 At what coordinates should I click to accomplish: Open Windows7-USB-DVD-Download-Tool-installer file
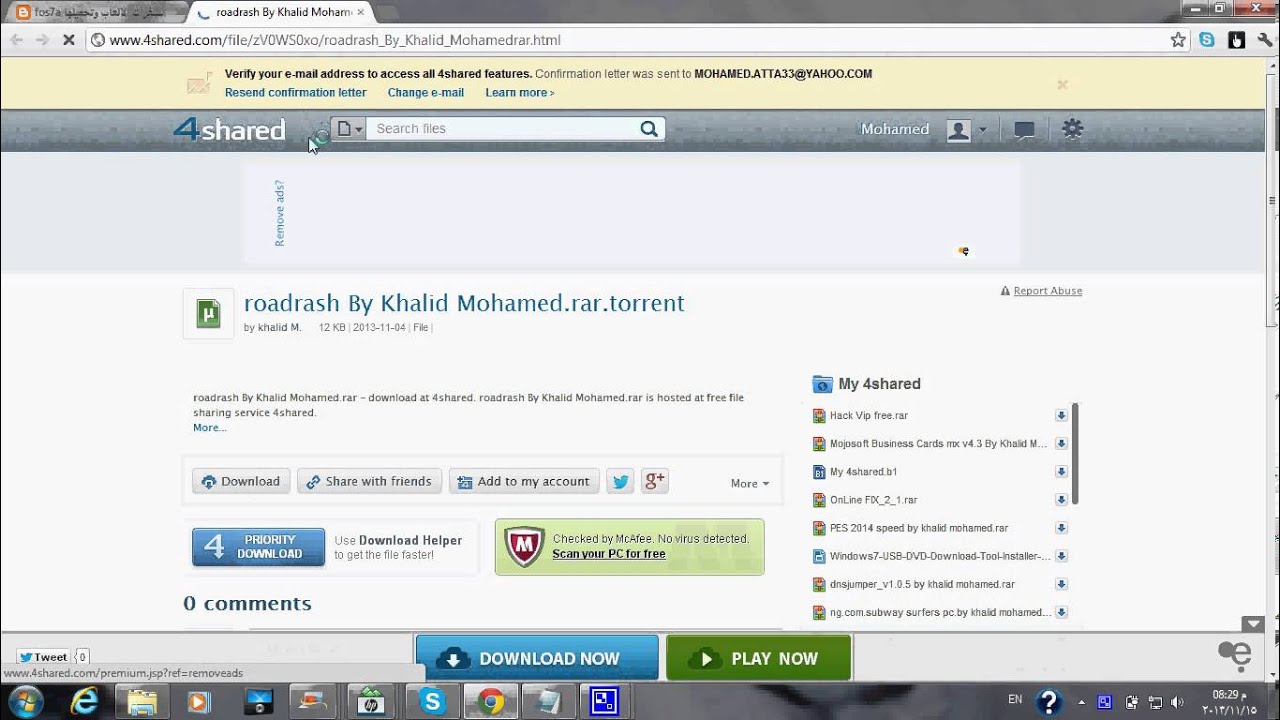[x=940, y=555]
